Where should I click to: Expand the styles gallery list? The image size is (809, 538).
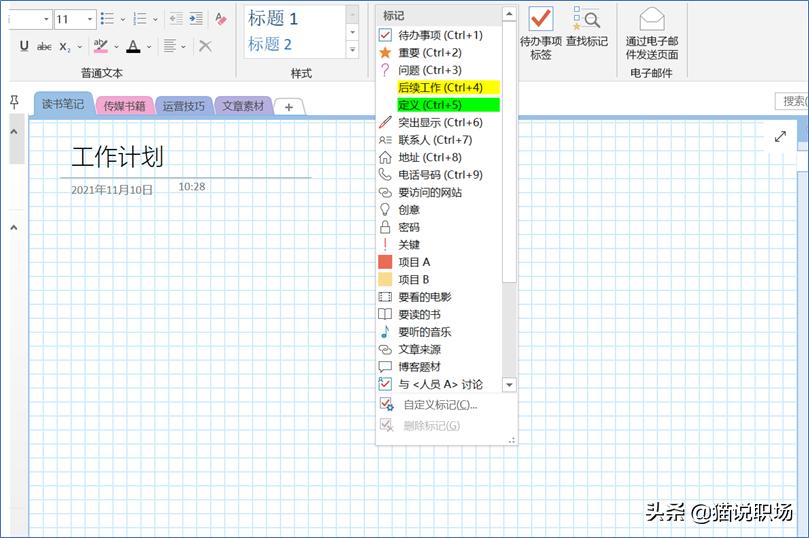tap(353, 50)
